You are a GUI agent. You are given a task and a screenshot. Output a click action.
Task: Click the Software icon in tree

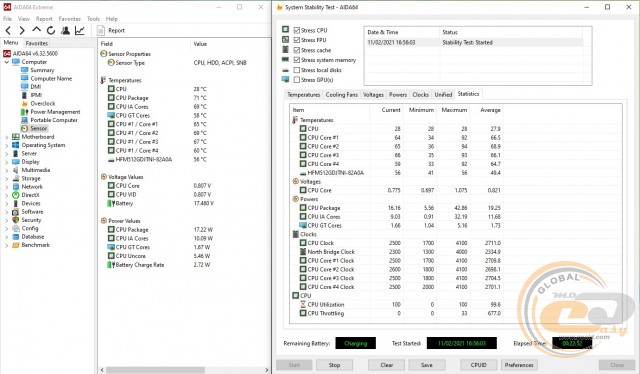[16, 211]
